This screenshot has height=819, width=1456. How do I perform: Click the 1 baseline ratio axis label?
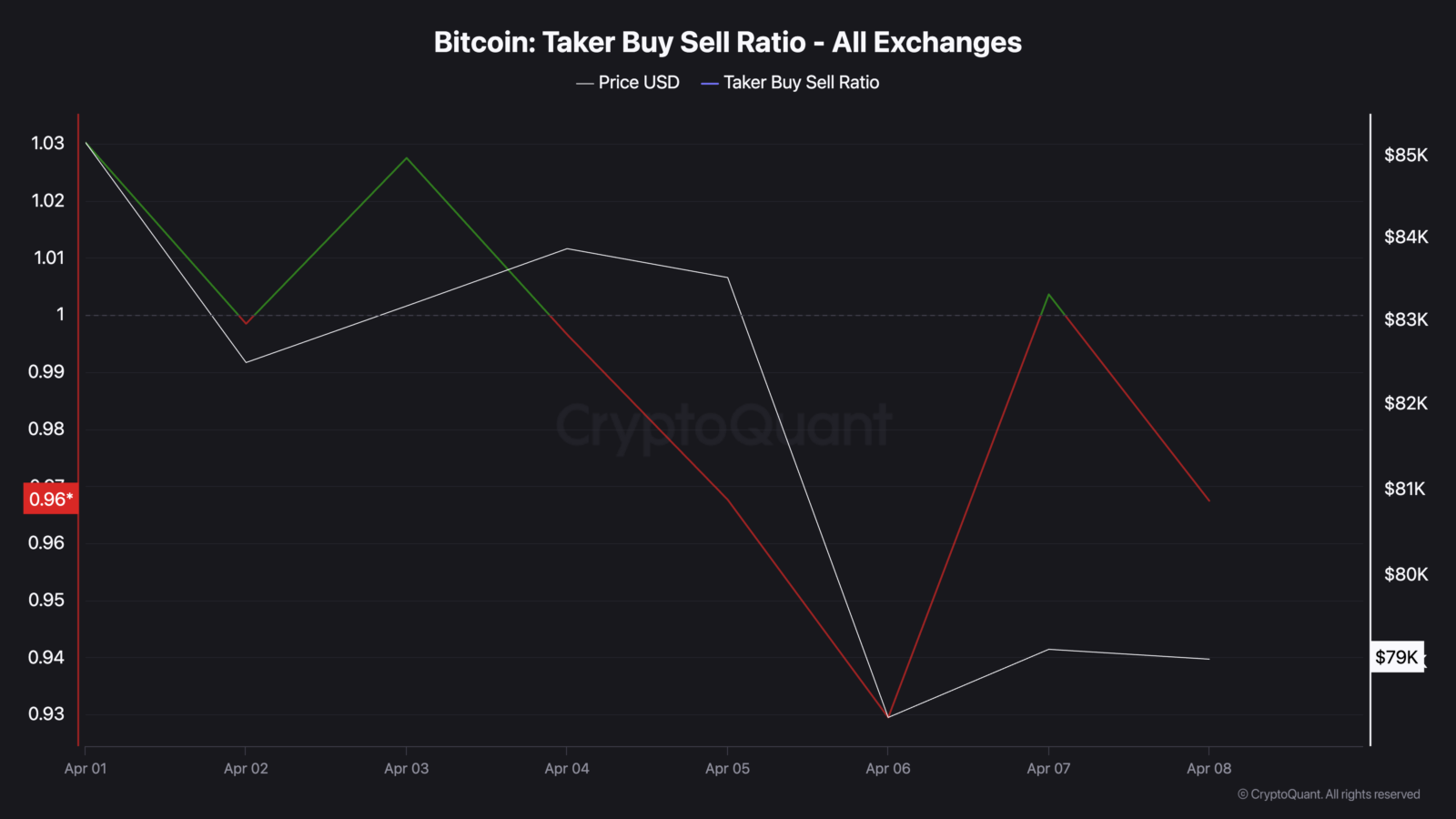[61, 314]
